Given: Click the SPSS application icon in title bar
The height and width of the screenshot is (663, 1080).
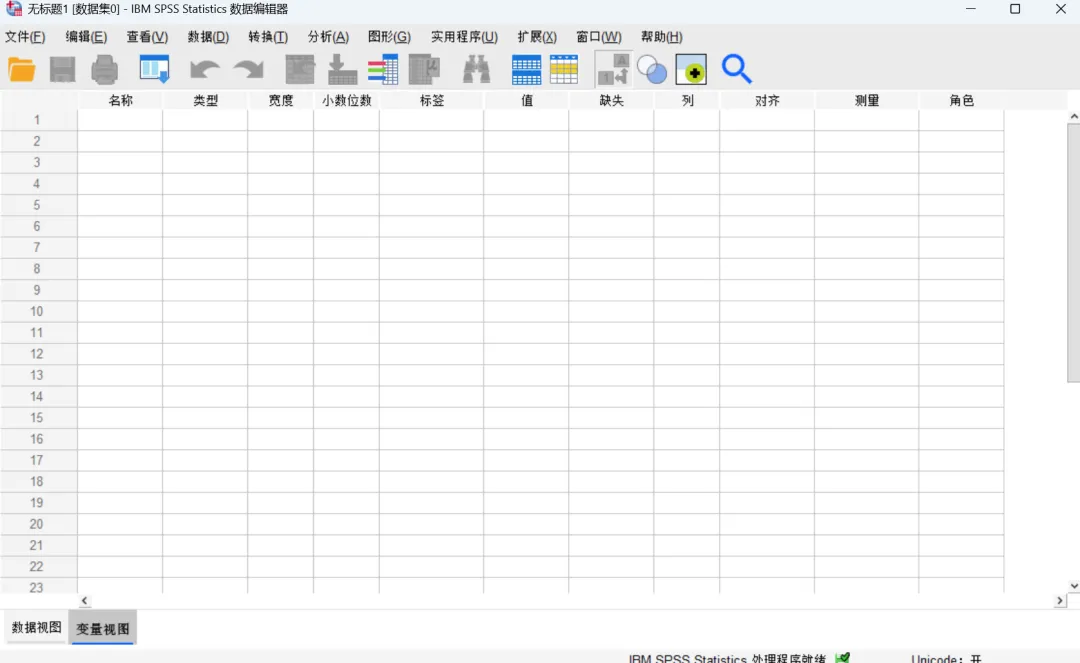Looking at the screenshot, I should click(14, 9).
